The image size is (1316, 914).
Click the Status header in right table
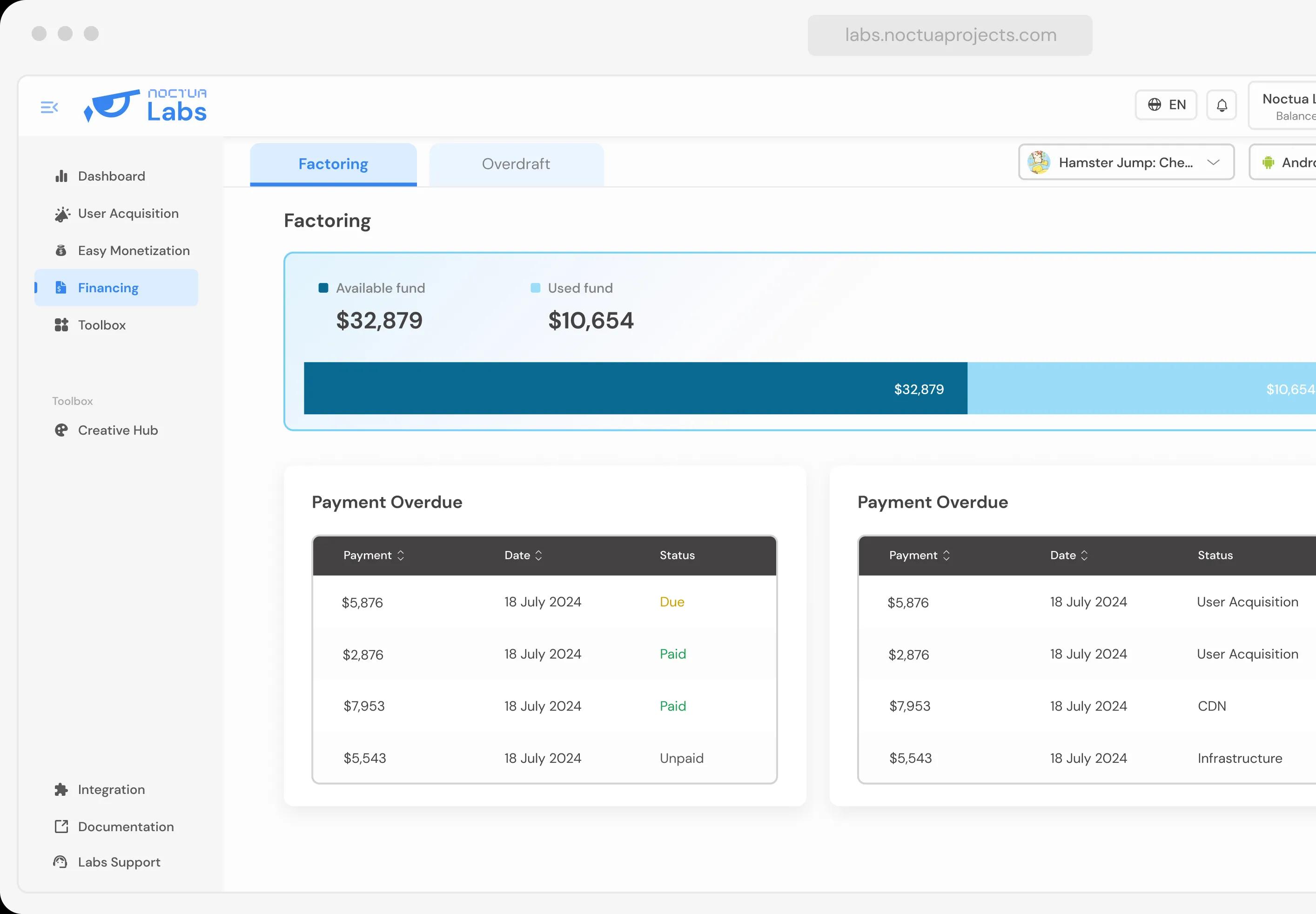coord(1215,555)
